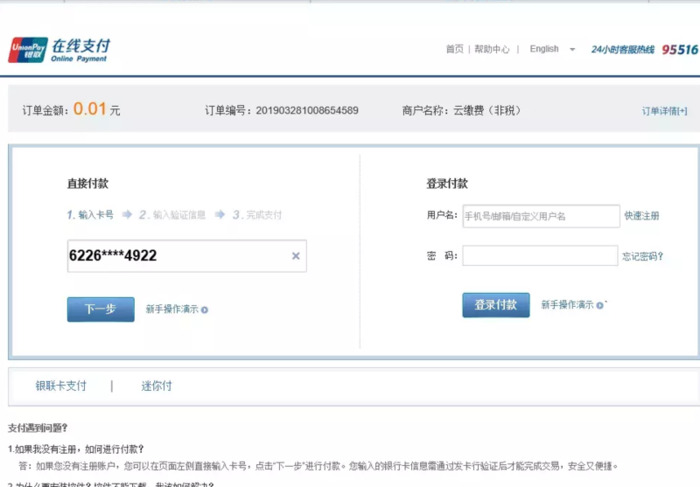Open the 帮助中心 link
The width and height of the screenshot is (700, 487).
[x=492, y=49]
